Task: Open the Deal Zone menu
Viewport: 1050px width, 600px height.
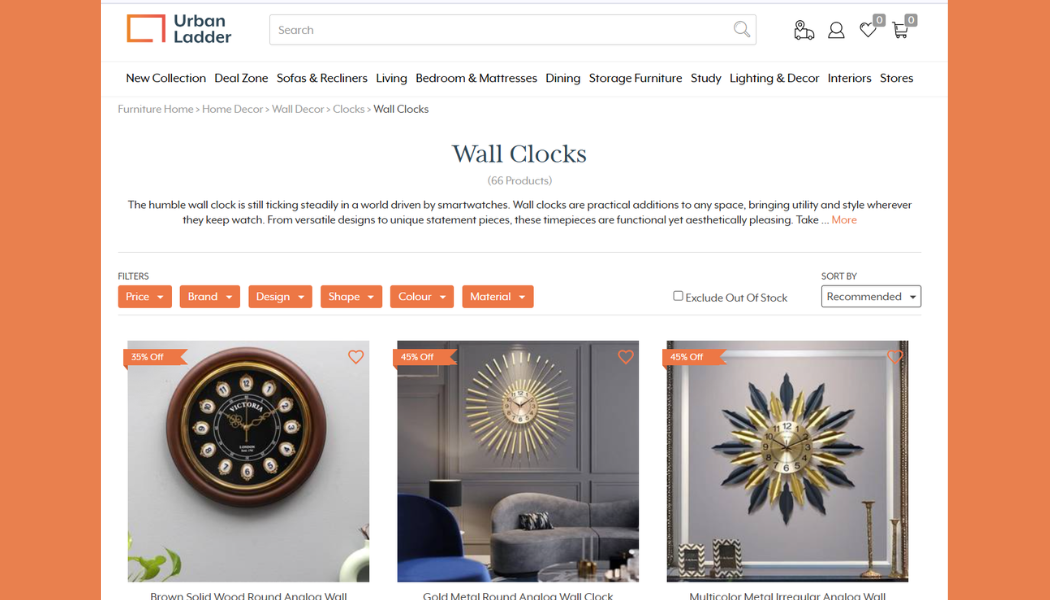Action: [241, 78]
